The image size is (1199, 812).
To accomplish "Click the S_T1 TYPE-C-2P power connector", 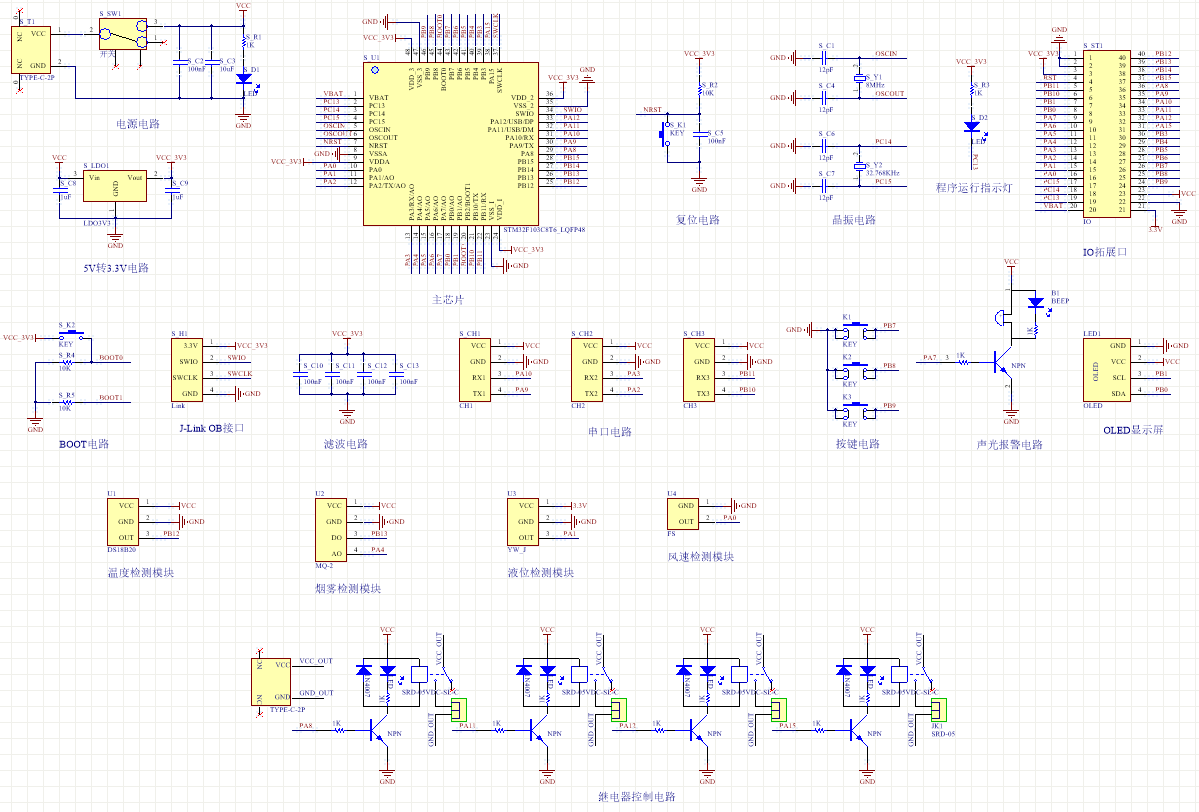I will 31,50.
